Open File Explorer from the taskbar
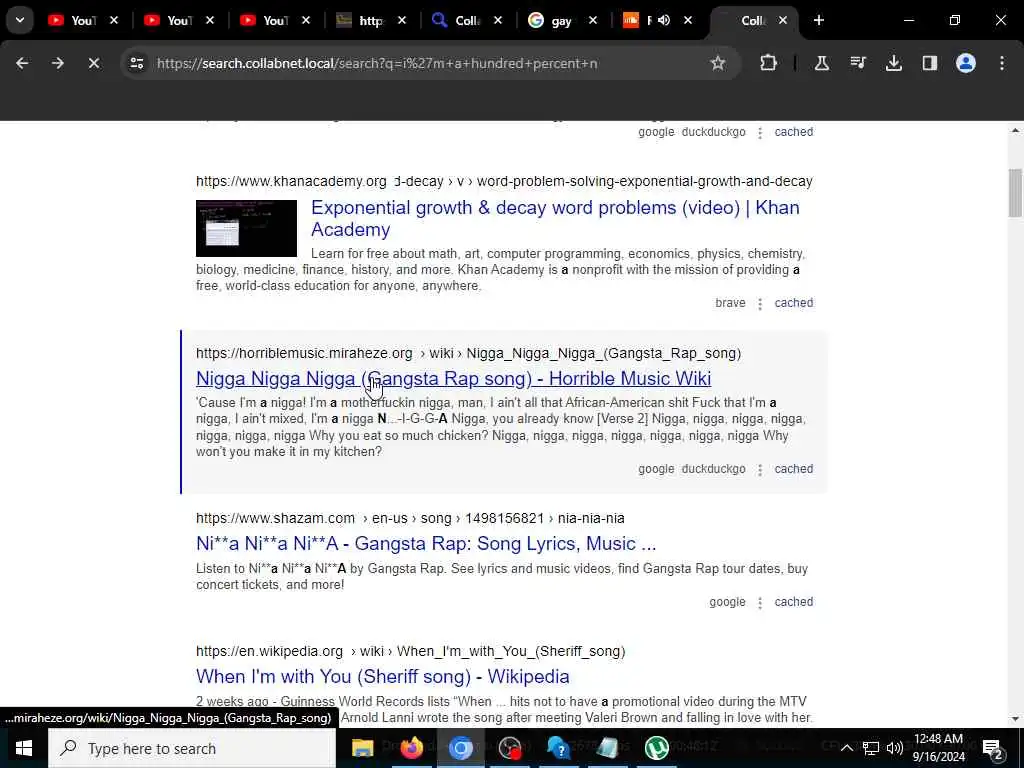 362,748
